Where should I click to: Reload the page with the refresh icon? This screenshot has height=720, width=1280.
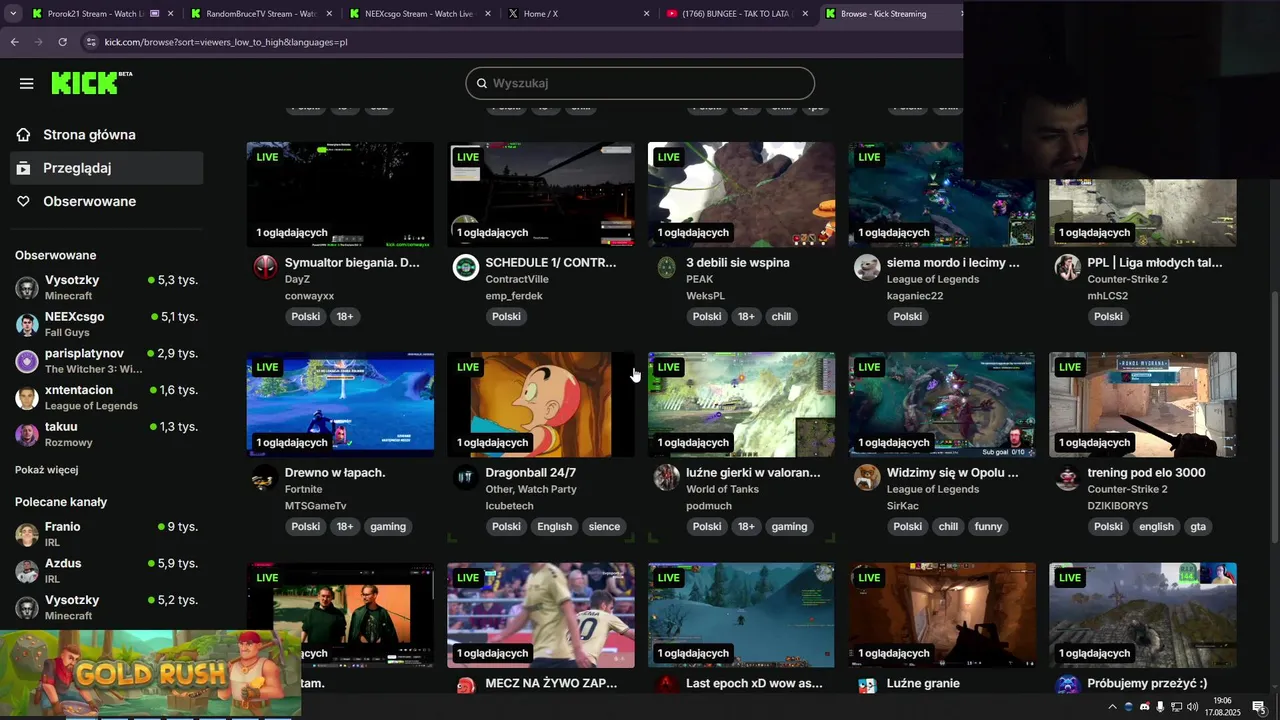(x=62, y=42)
